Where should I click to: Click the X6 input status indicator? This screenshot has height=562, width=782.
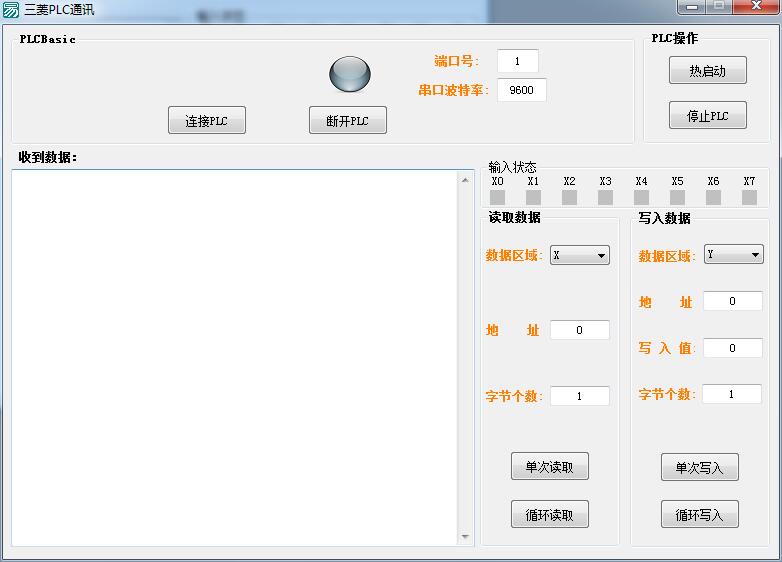pos(713,197)
